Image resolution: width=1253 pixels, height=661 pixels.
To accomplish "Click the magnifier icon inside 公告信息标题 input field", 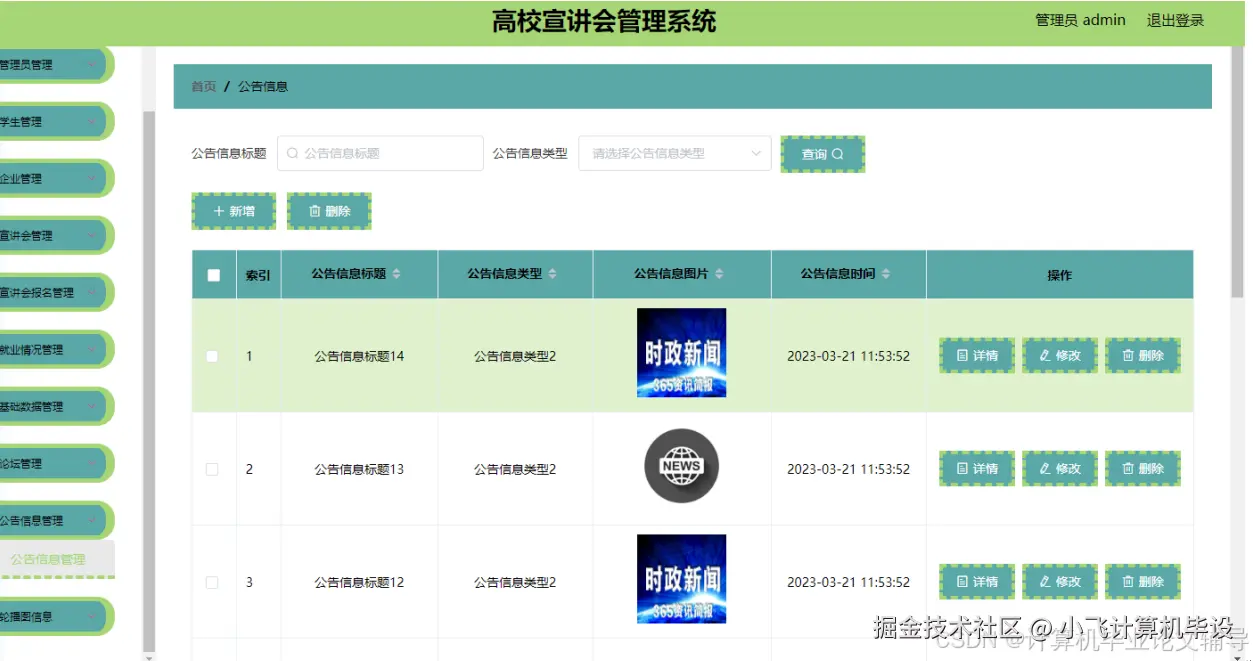I will [x=291, y=152].
